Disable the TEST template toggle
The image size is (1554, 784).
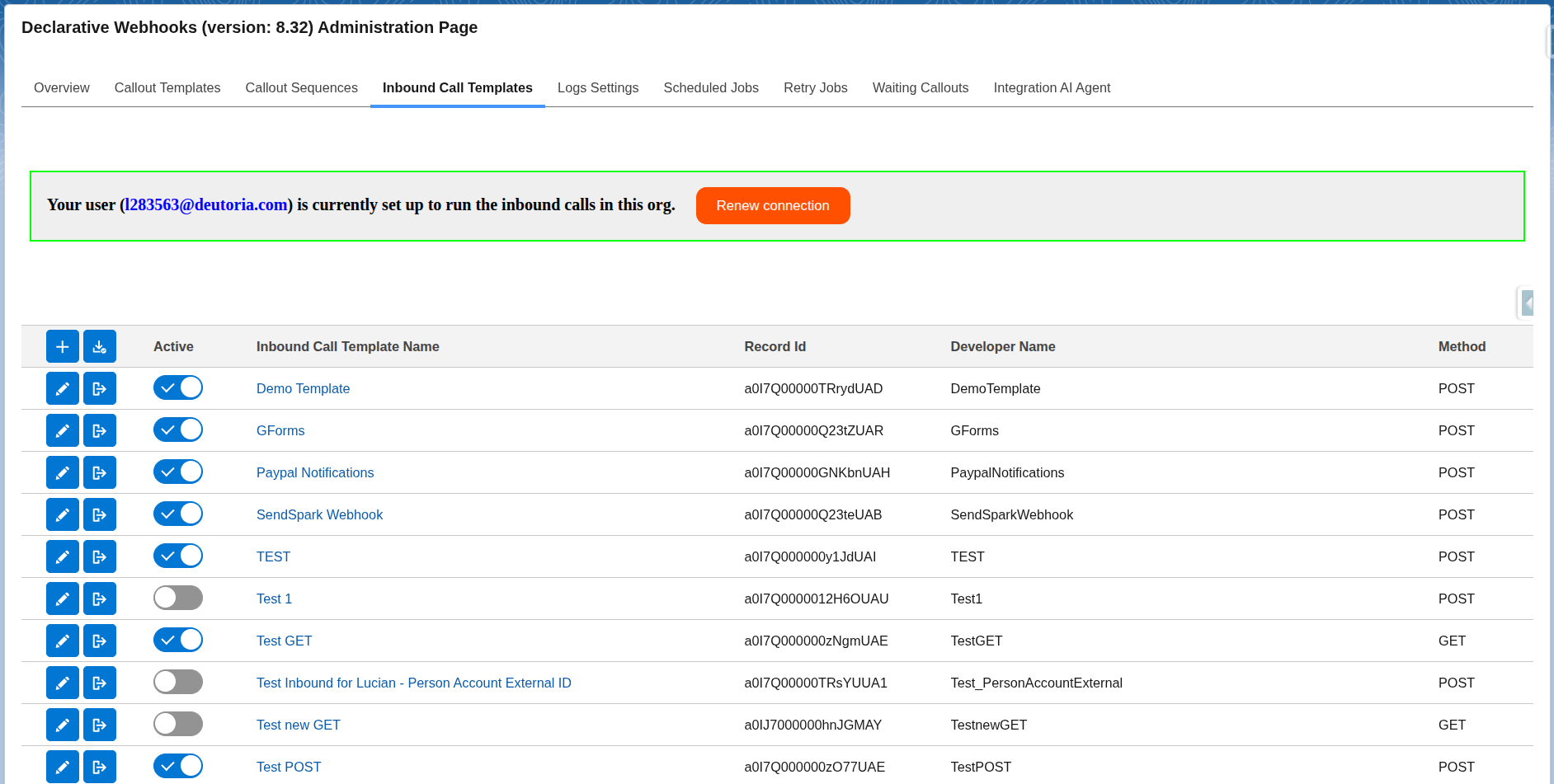point(178,556)
